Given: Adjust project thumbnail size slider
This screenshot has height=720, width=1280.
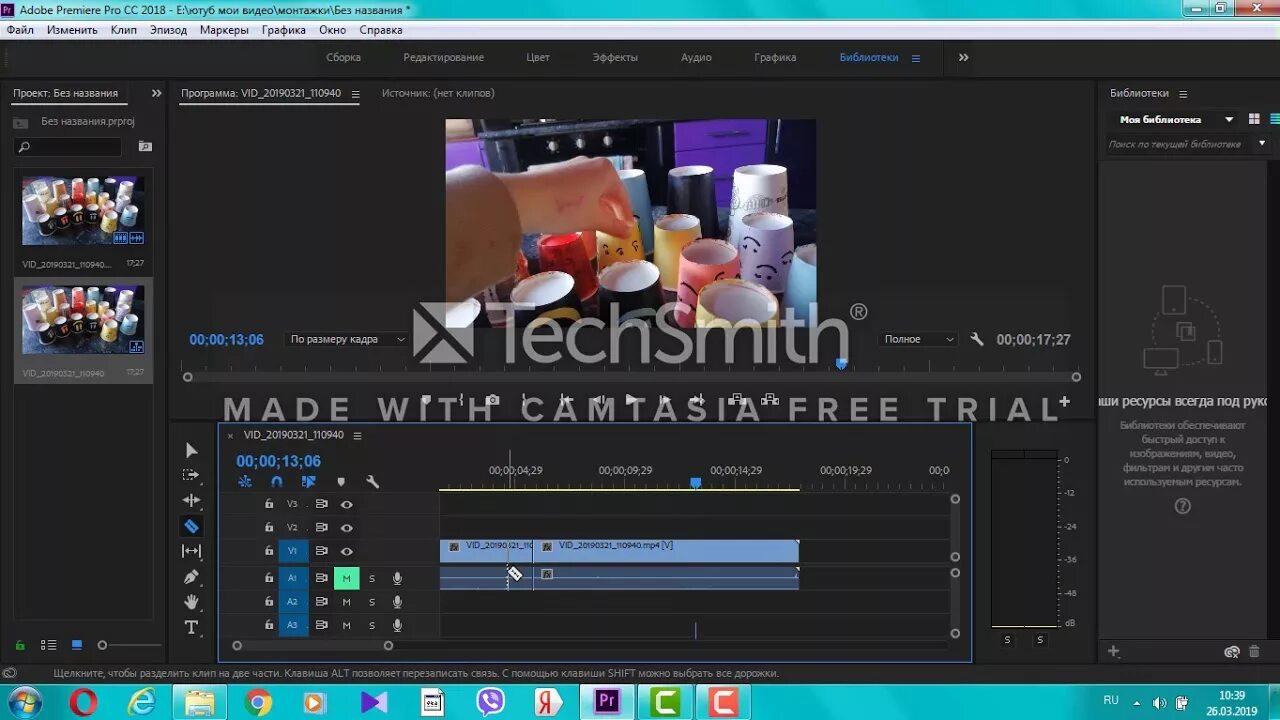Looking at the screenshot, I should click(x=102, y=645).
